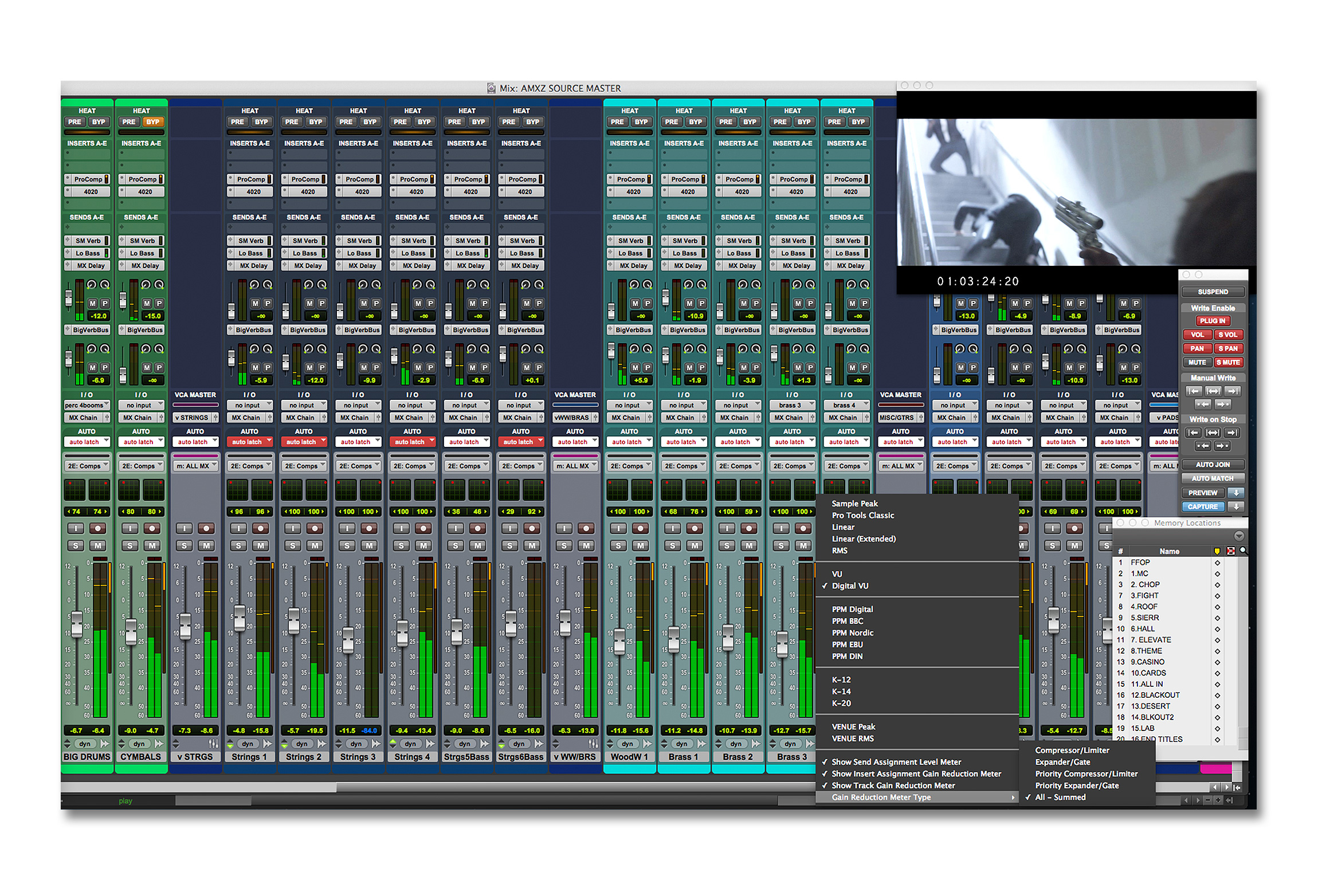This screenshot has width=1318, height=896.
Task: Click the output window icon on Strings 3
Action: pos(376,744)
